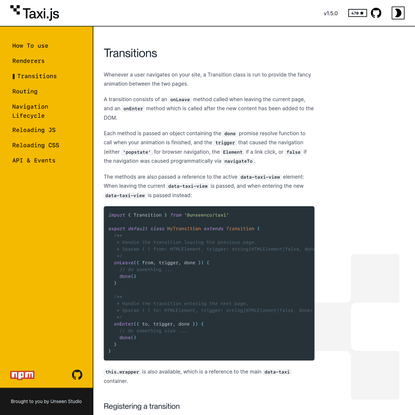The height and width of the screenshot is (415, 415).
Task: Toggle dark mode with the half-moon button
Action: tap(398, 13)
